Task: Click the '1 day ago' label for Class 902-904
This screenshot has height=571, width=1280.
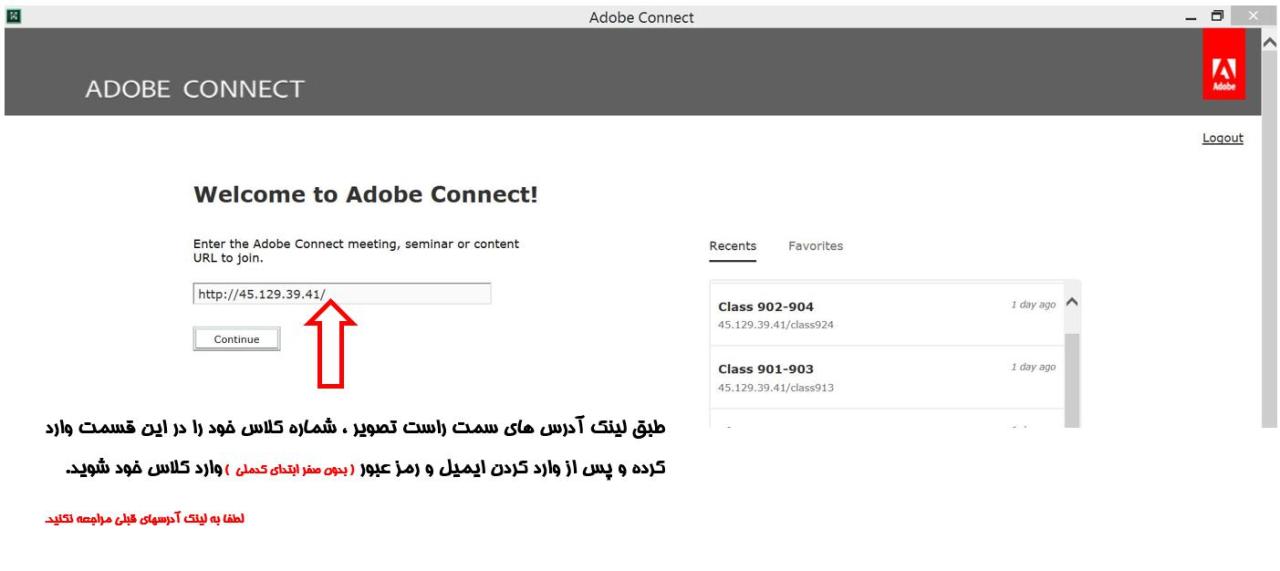Action: pos(1033,304)
